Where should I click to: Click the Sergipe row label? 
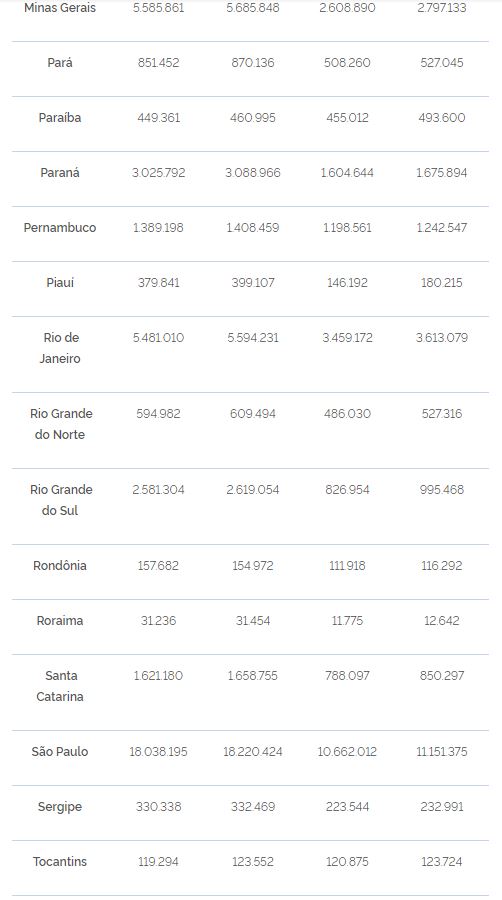click(60, 807)
